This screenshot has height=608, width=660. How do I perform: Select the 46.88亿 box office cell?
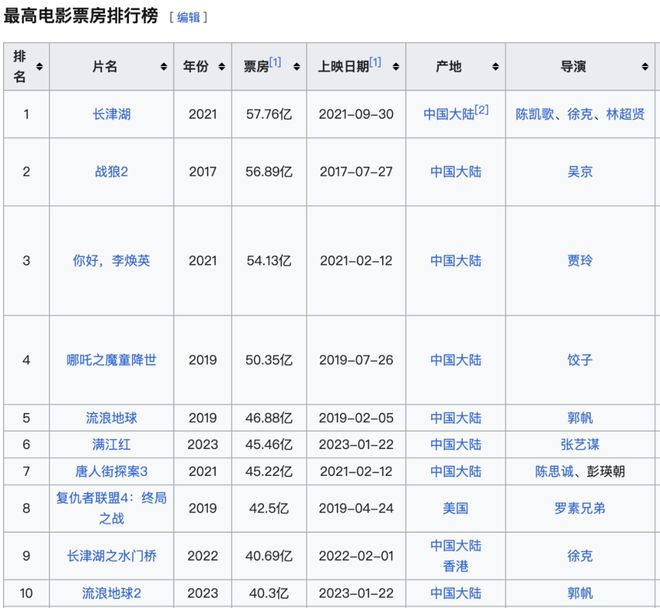(x=269, y=418)
